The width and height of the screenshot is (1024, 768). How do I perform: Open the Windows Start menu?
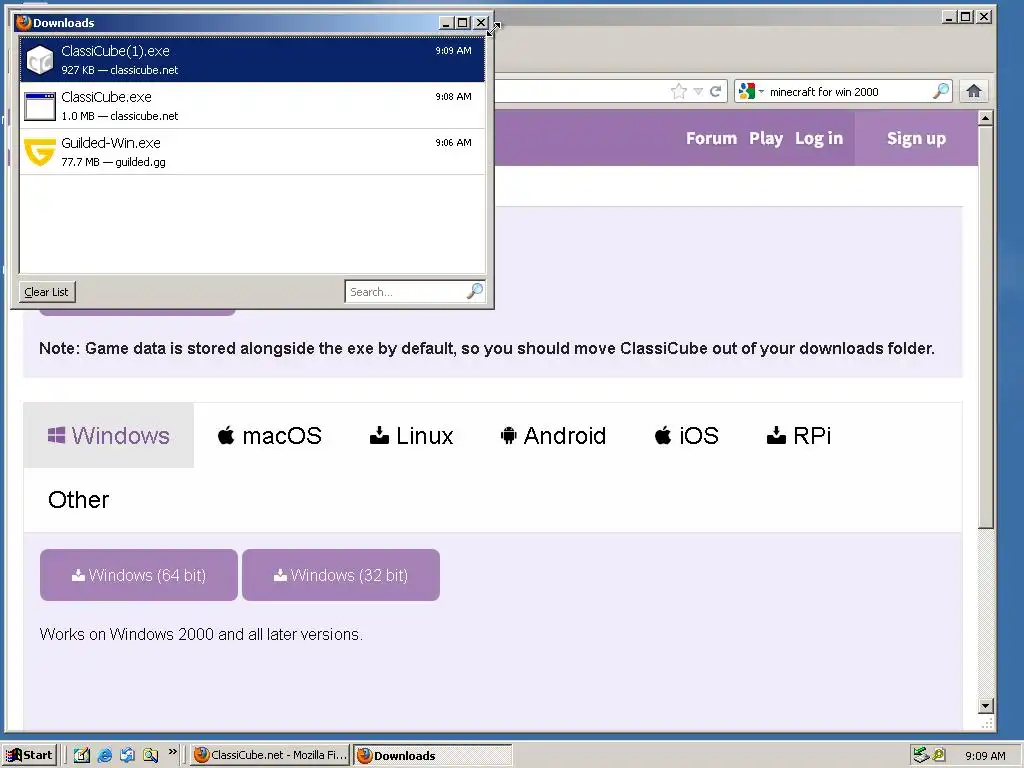30,755
